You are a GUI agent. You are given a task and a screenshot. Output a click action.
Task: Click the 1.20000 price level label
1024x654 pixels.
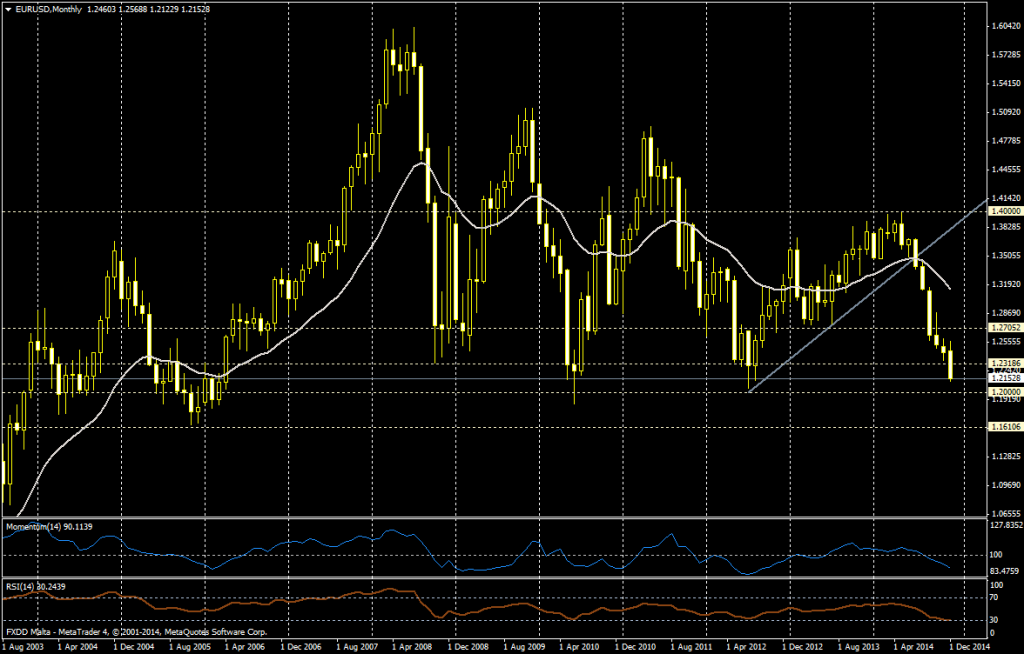click(1001, 392)
